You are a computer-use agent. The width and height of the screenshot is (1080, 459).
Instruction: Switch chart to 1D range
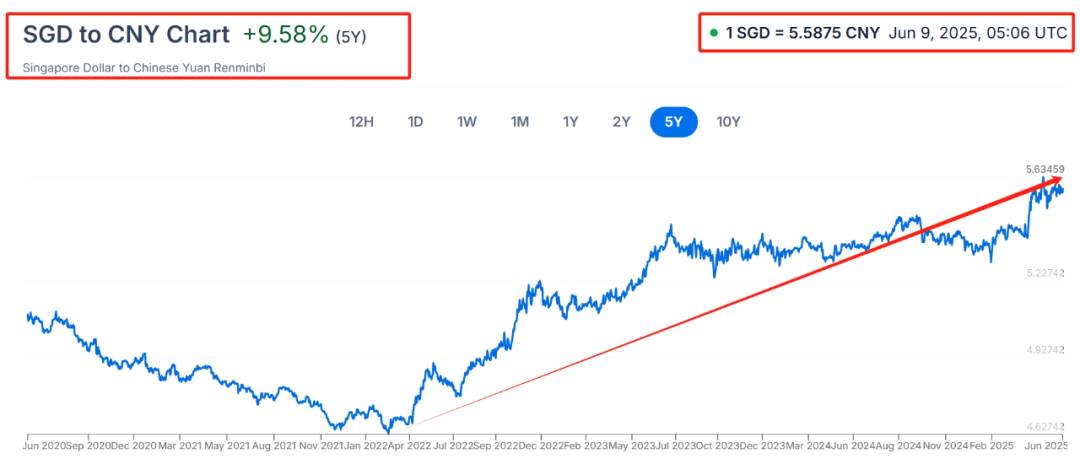click(x=415, y=122)
